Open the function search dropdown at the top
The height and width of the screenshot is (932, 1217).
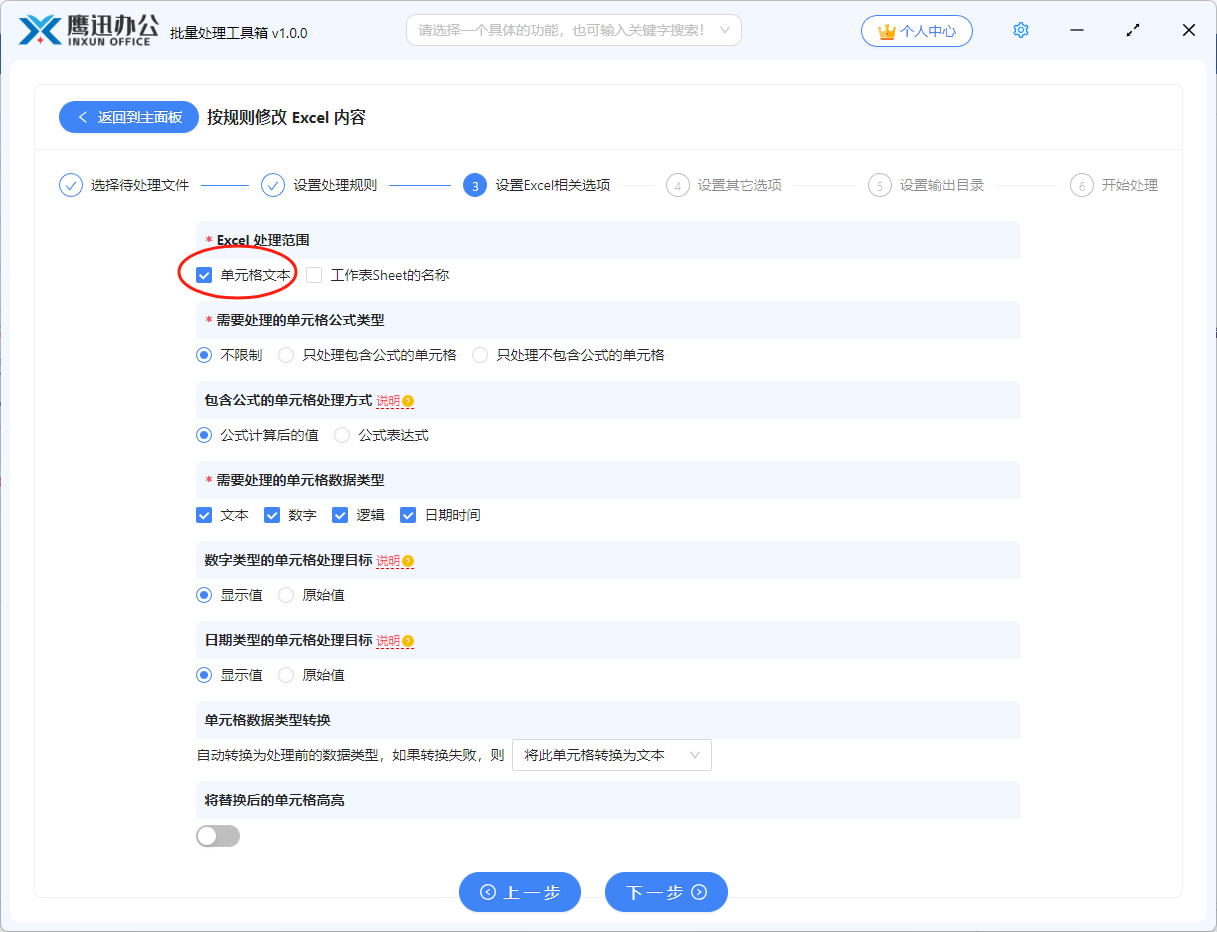573,30
